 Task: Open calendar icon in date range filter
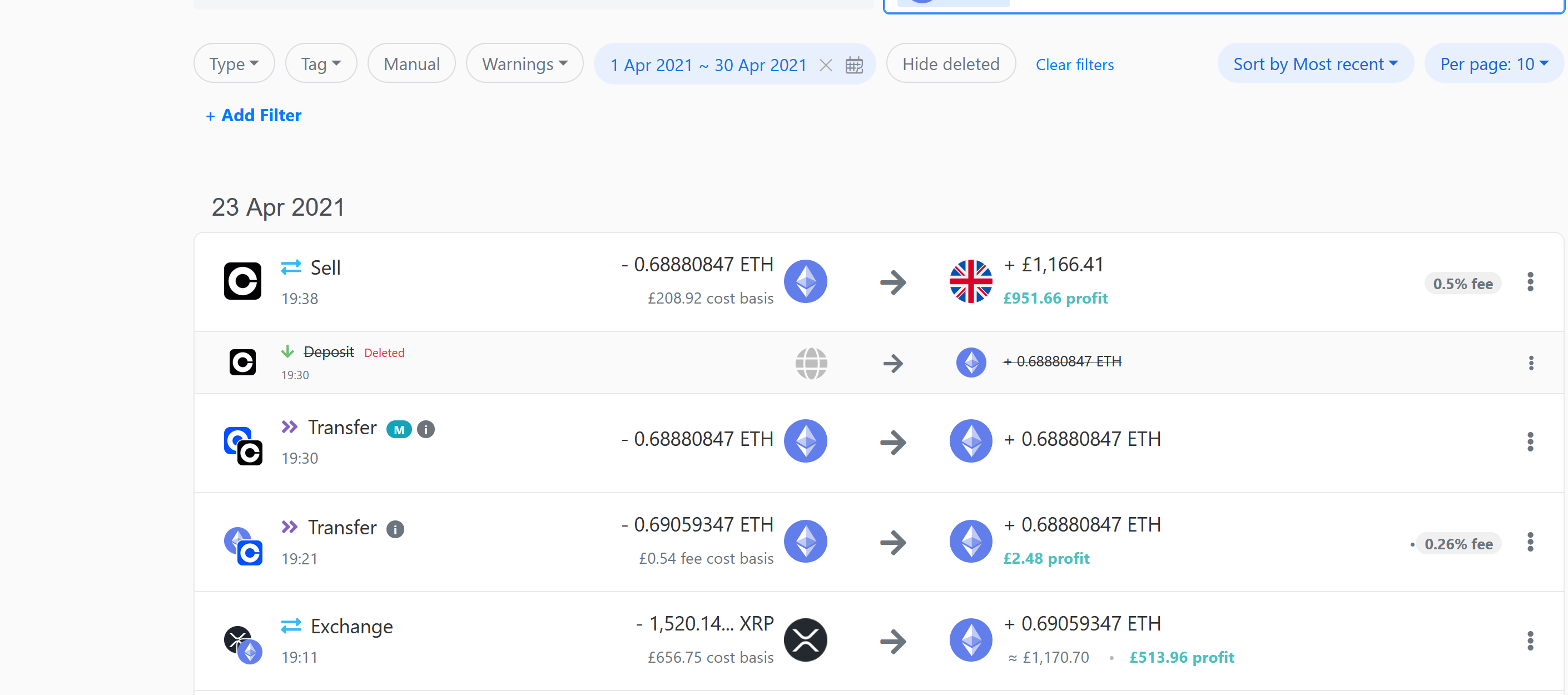tap(854, 64)
